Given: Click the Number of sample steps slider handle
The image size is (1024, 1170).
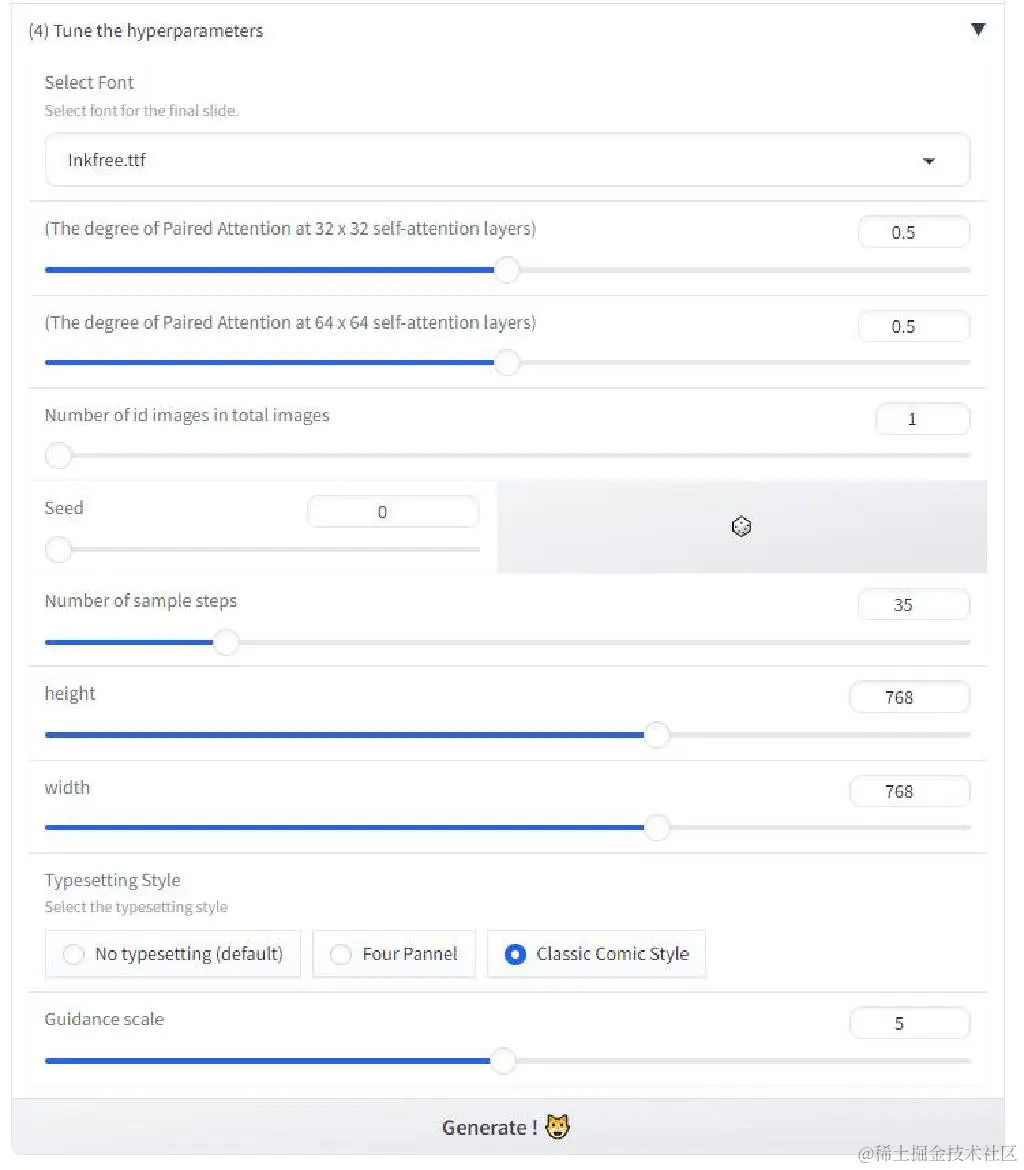Looking at the screenshot, I should [x=227, y=642].
